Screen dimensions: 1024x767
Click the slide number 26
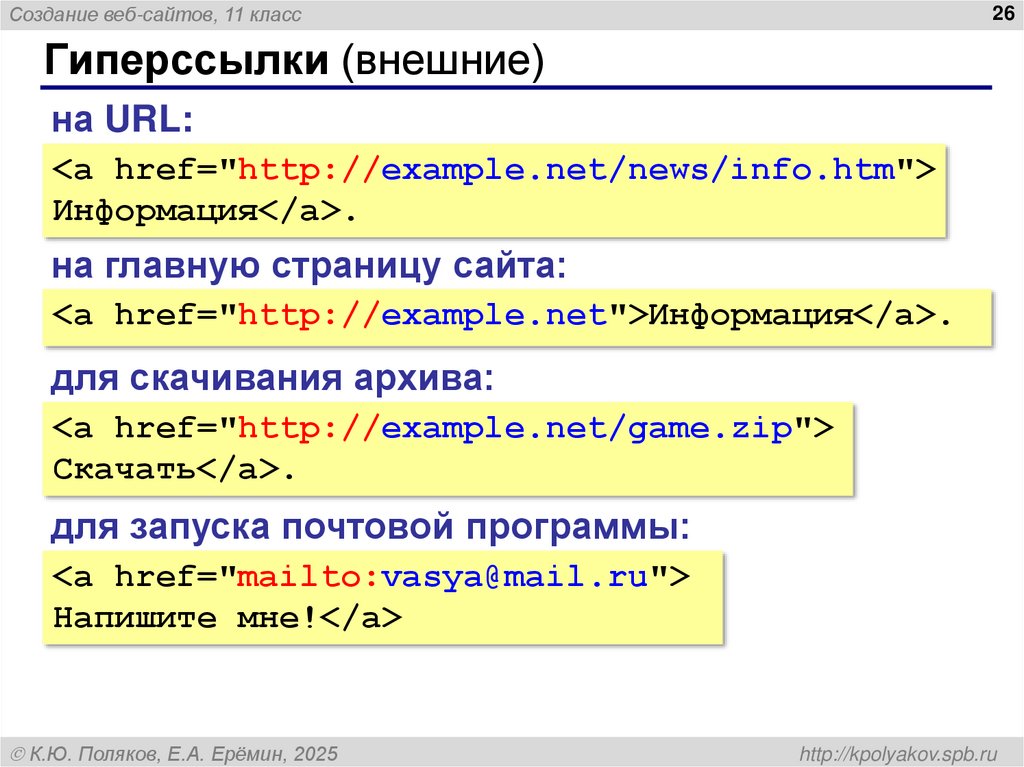pyautogui.click(x=1002, y=13)
